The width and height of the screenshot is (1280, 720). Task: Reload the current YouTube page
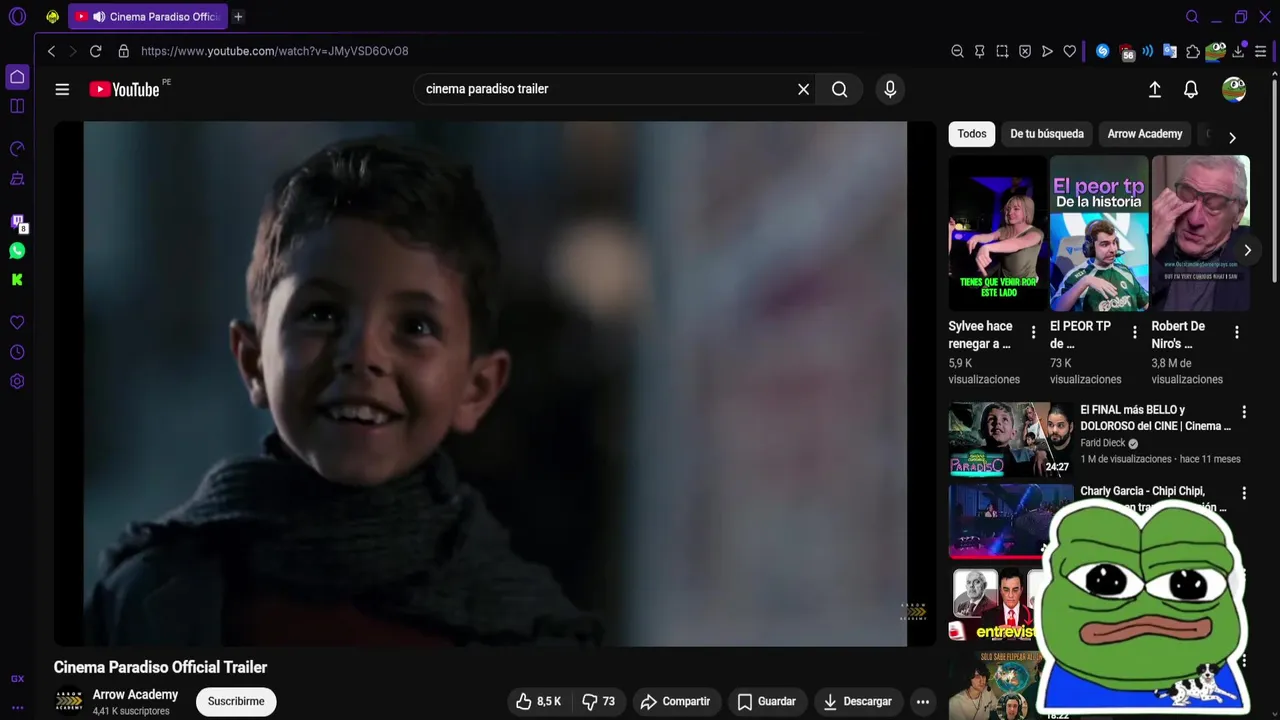[96, 51]
